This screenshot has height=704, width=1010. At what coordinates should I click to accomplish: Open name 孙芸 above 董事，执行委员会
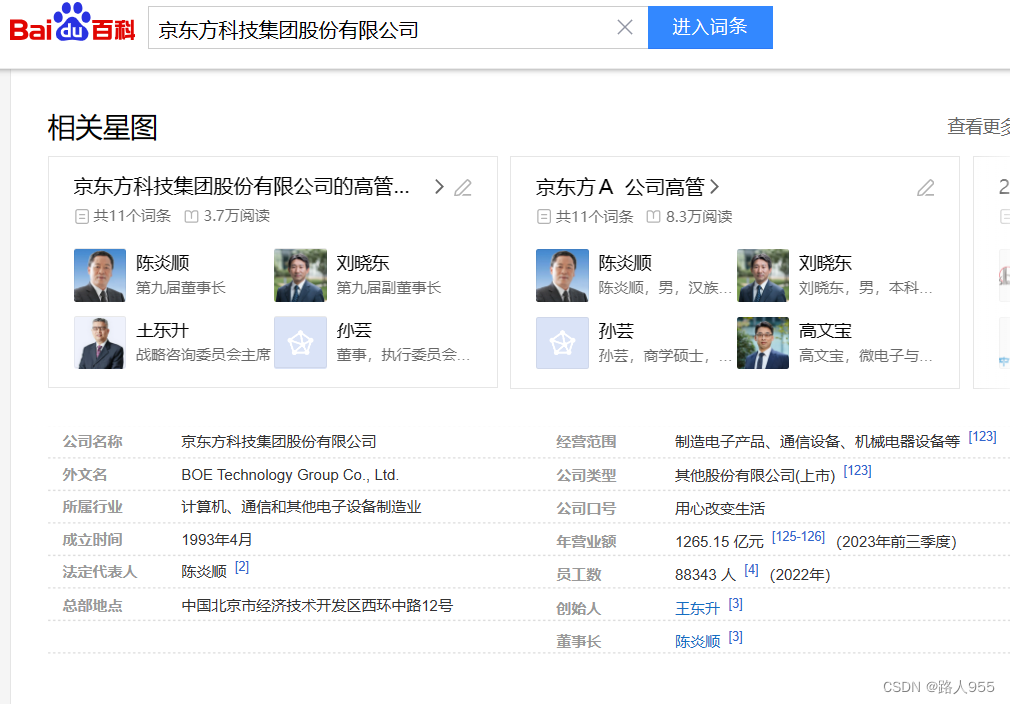point(354,330)
